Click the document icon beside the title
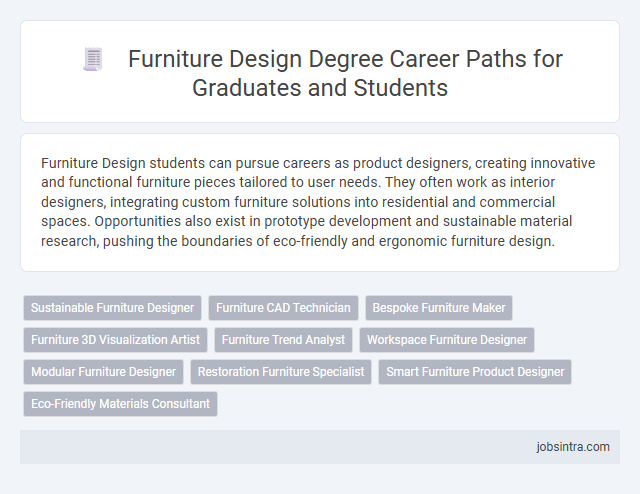The width and height of the screenshot is (640, 494). pos(93,59)
